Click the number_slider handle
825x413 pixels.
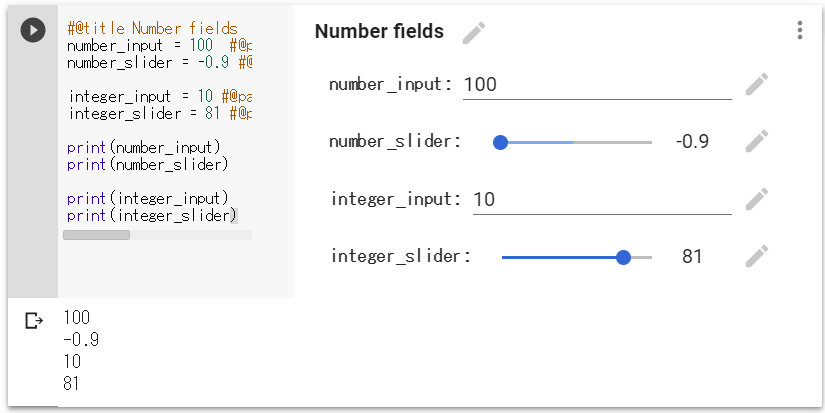(501, 142)
